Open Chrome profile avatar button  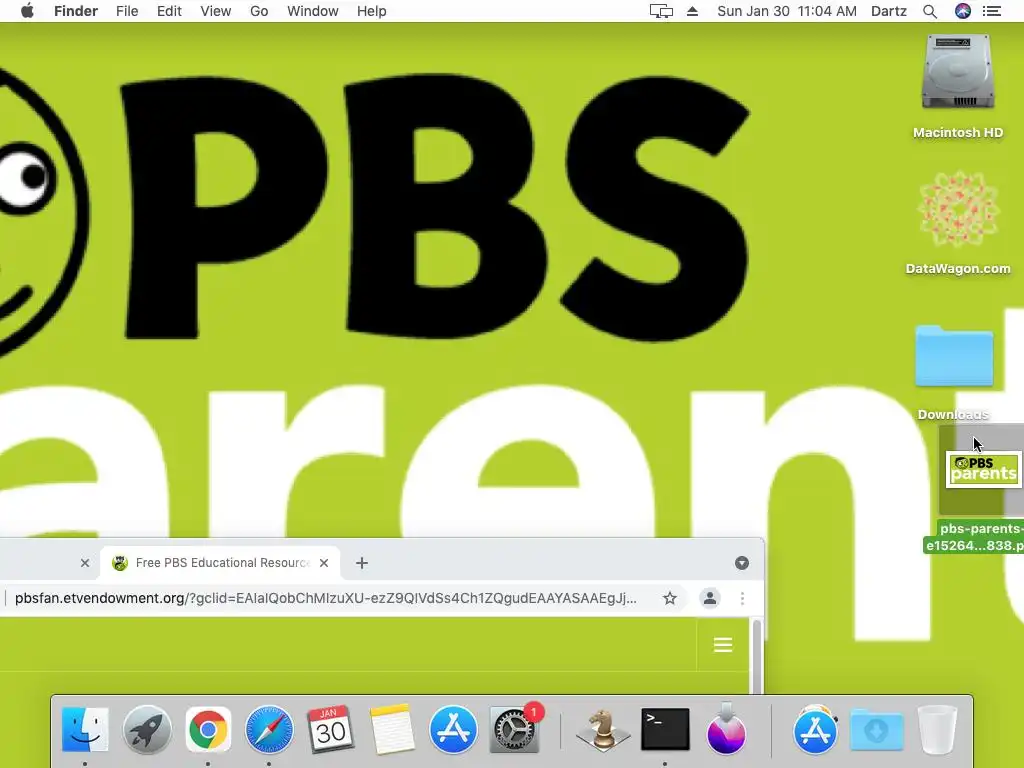[710, 598]
